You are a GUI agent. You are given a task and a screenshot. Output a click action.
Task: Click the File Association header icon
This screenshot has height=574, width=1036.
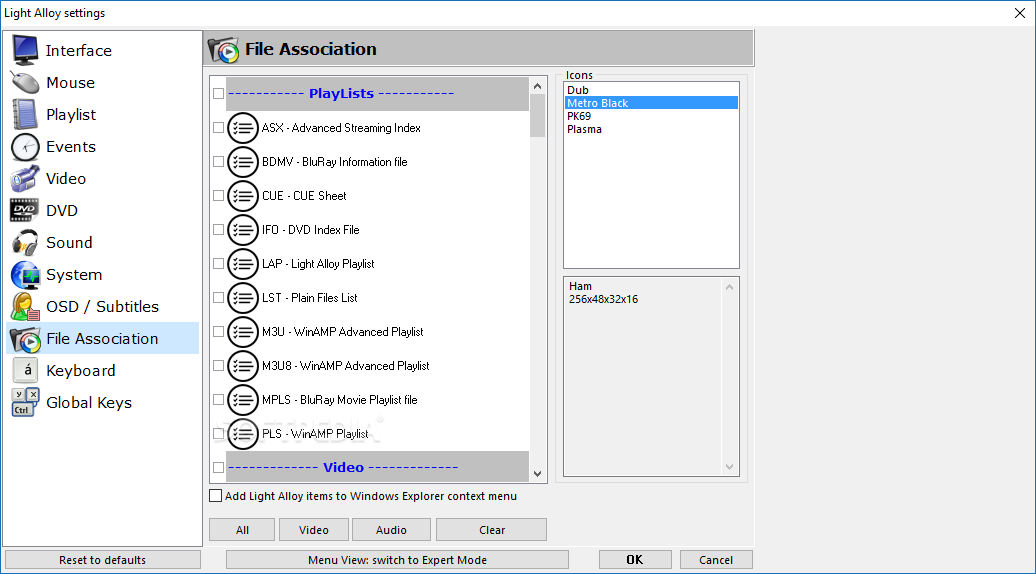tap(223, 50)
